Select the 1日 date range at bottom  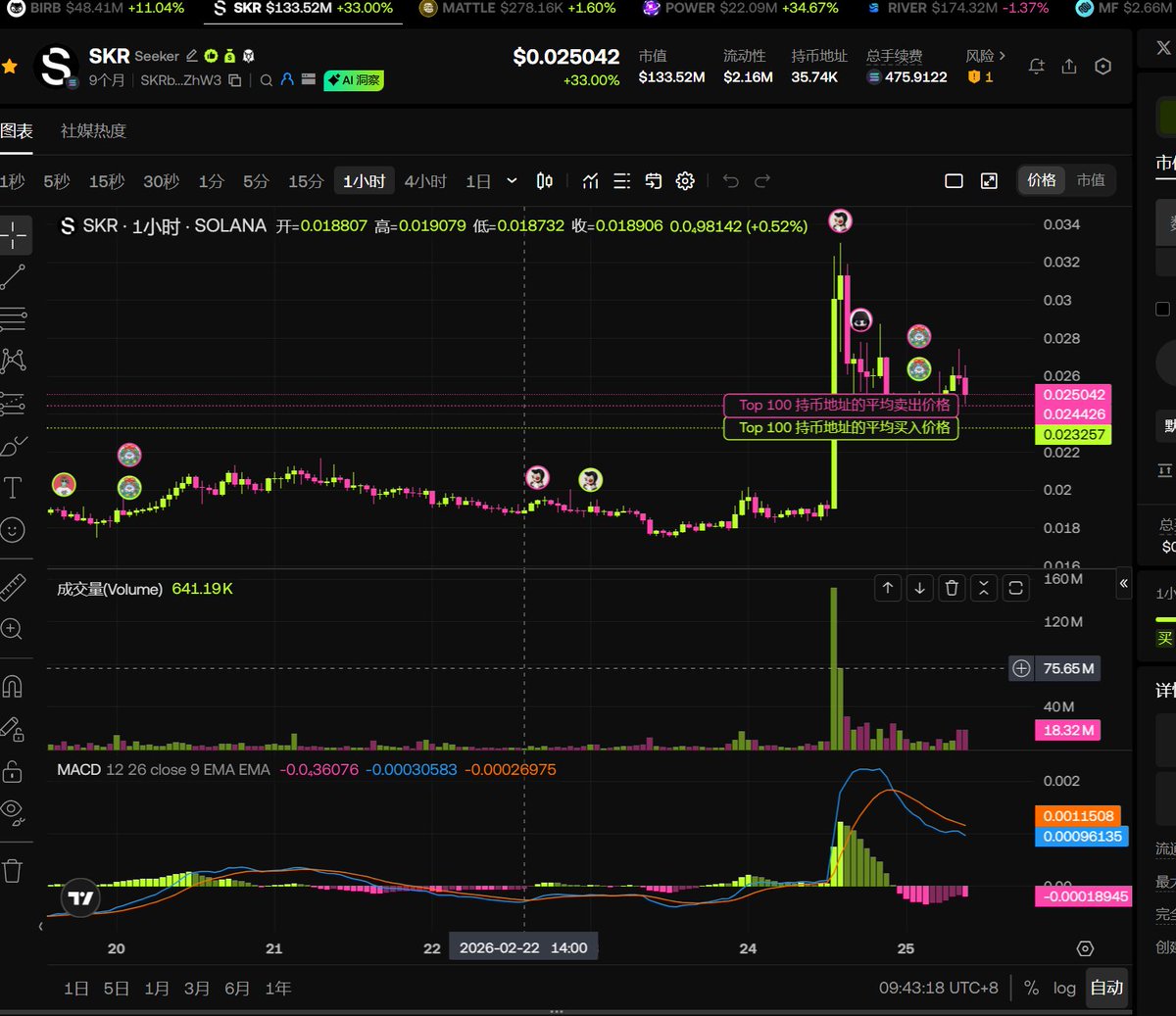[75, 989]
